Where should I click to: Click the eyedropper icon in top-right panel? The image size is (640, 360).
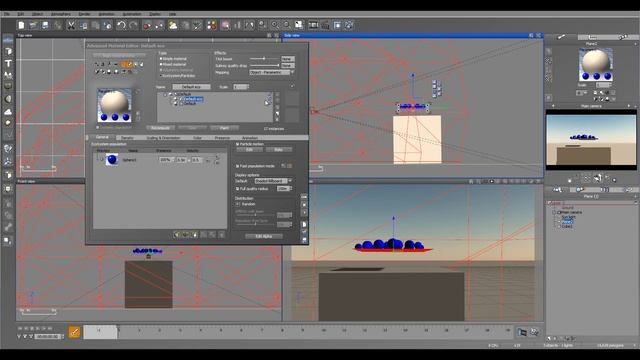tap(561, 37)
